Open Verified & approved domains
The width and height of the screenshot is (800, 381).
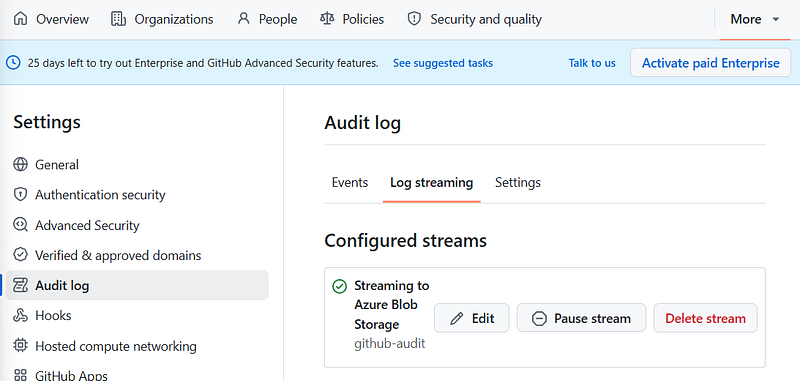[137, 255]
